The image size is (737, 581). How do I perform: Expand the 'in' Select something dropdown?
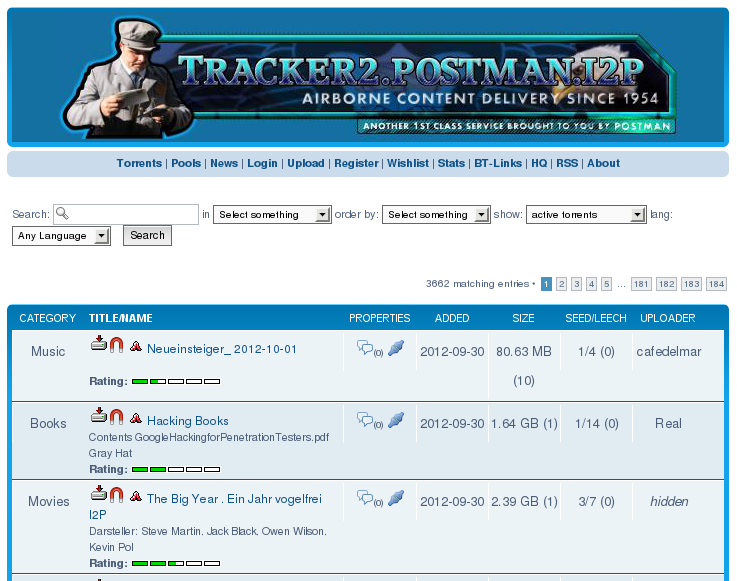[272, 215]
